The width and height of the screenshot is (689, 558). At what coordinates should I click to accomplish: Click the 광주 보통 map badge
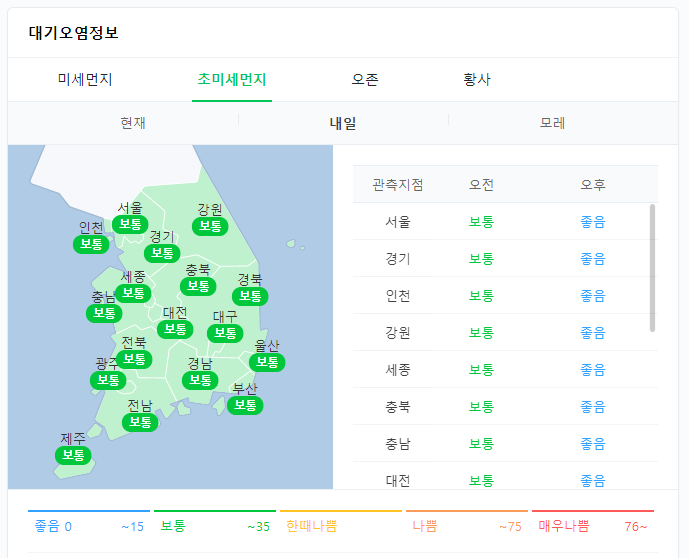108,380
